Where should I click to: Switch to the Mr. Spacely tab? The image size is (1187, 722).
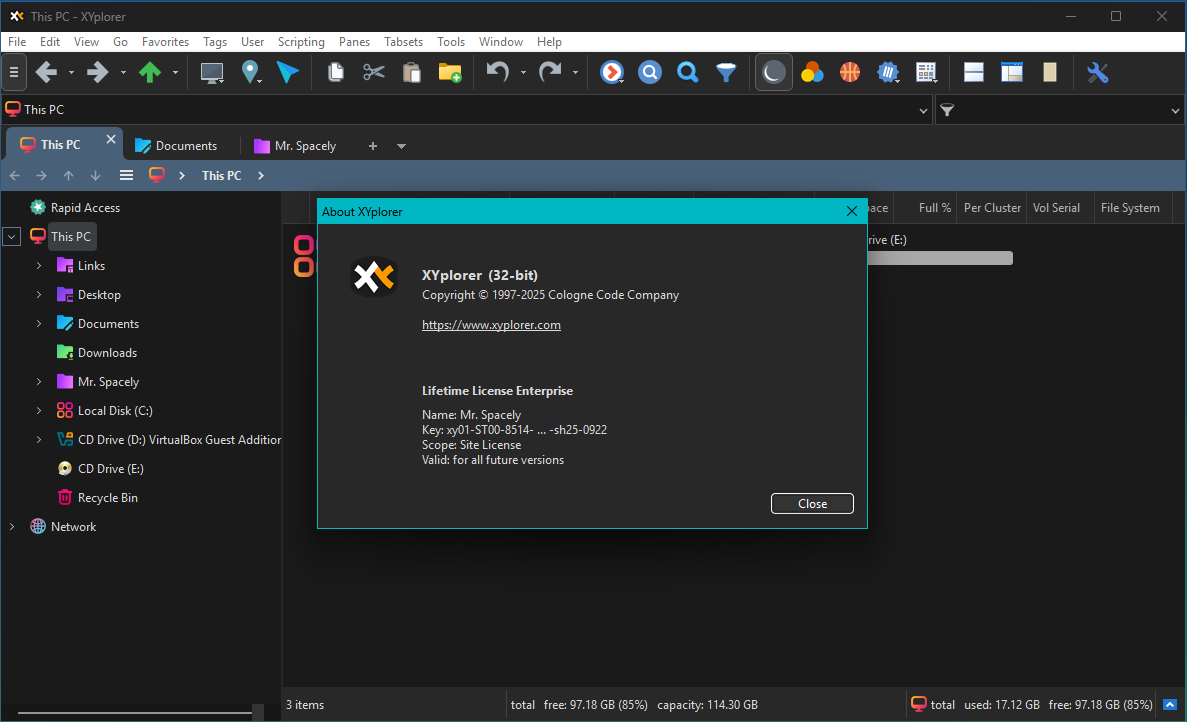296,146
